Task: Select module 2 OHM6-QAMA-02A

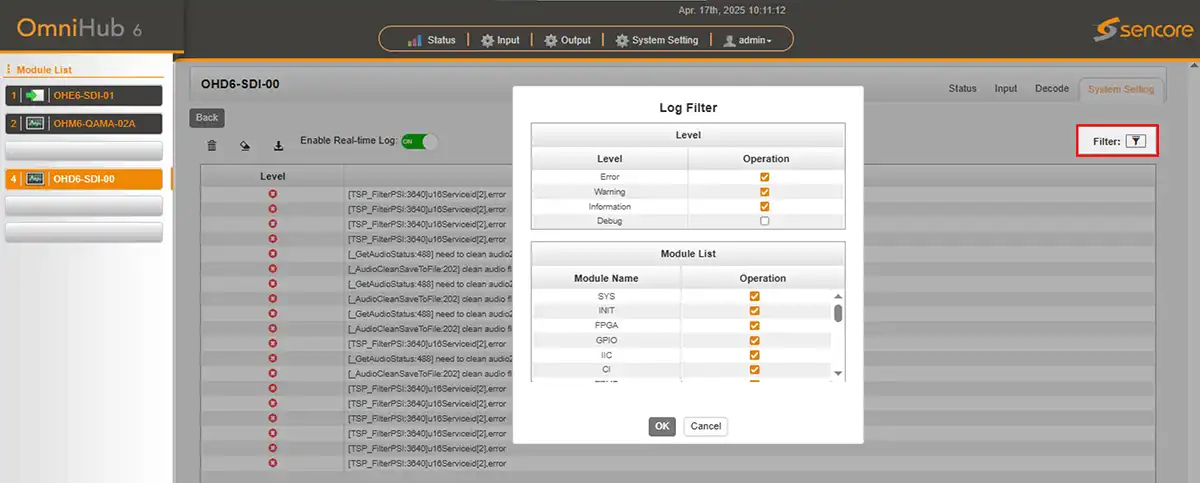Action: point(84,124)
